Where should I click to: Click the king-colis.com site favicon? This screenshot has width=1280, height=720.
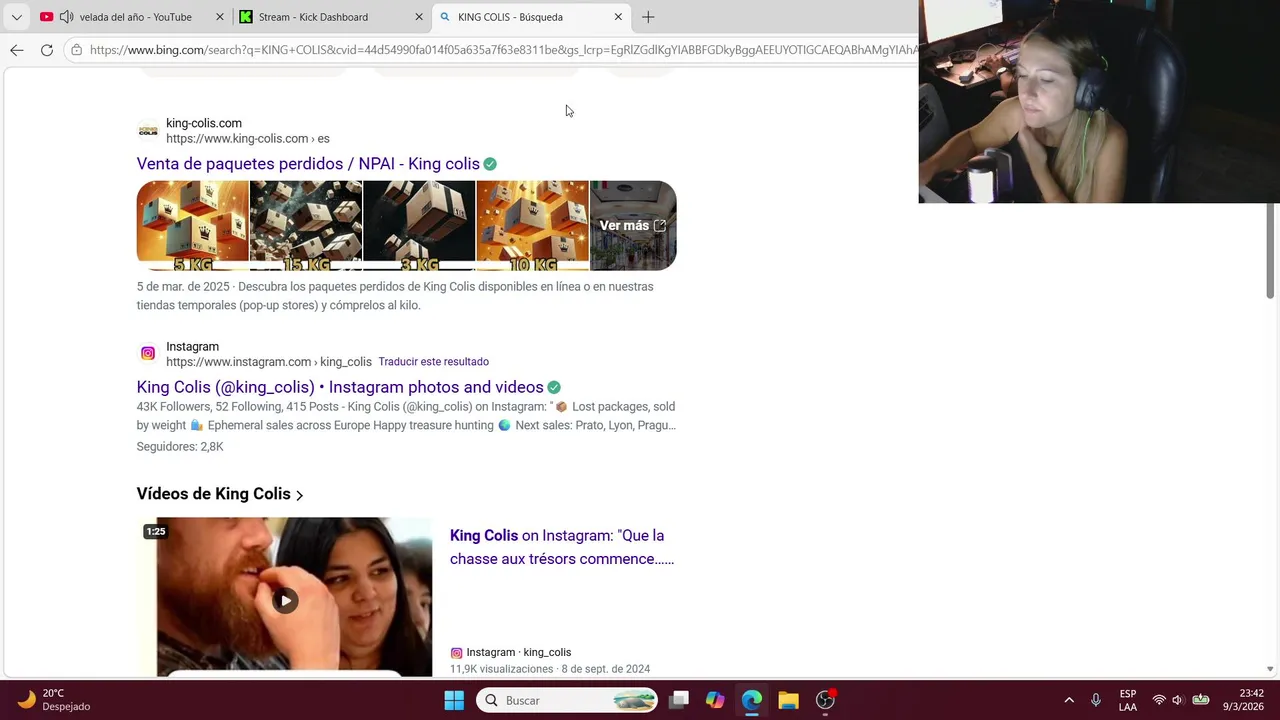click(148, 130)
